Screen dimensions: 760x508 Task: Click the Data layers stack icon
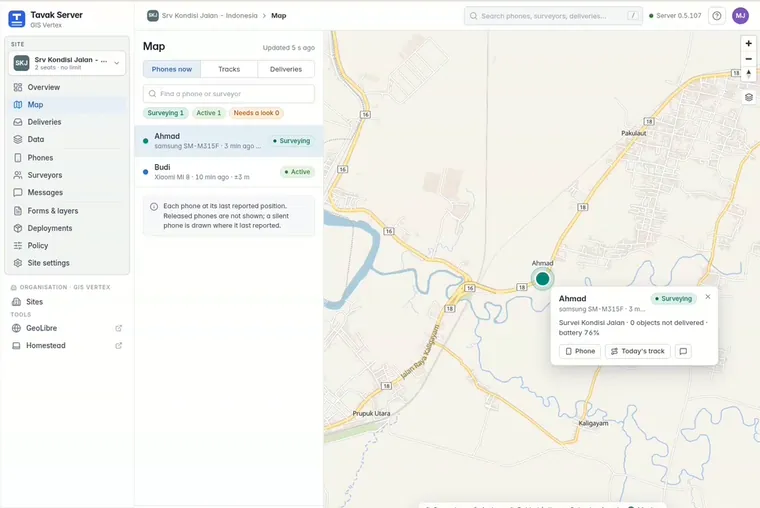[18, 139]
